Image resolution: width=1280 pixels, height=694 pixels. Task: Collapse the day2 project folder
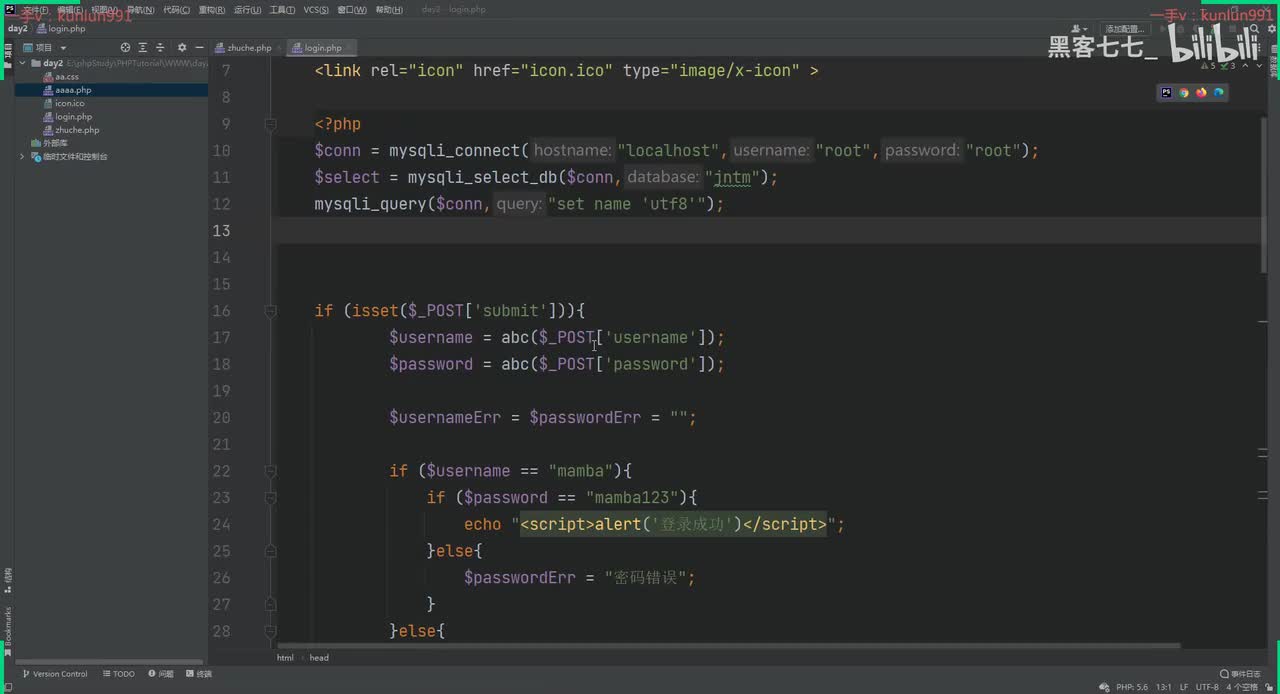[23, 63]
